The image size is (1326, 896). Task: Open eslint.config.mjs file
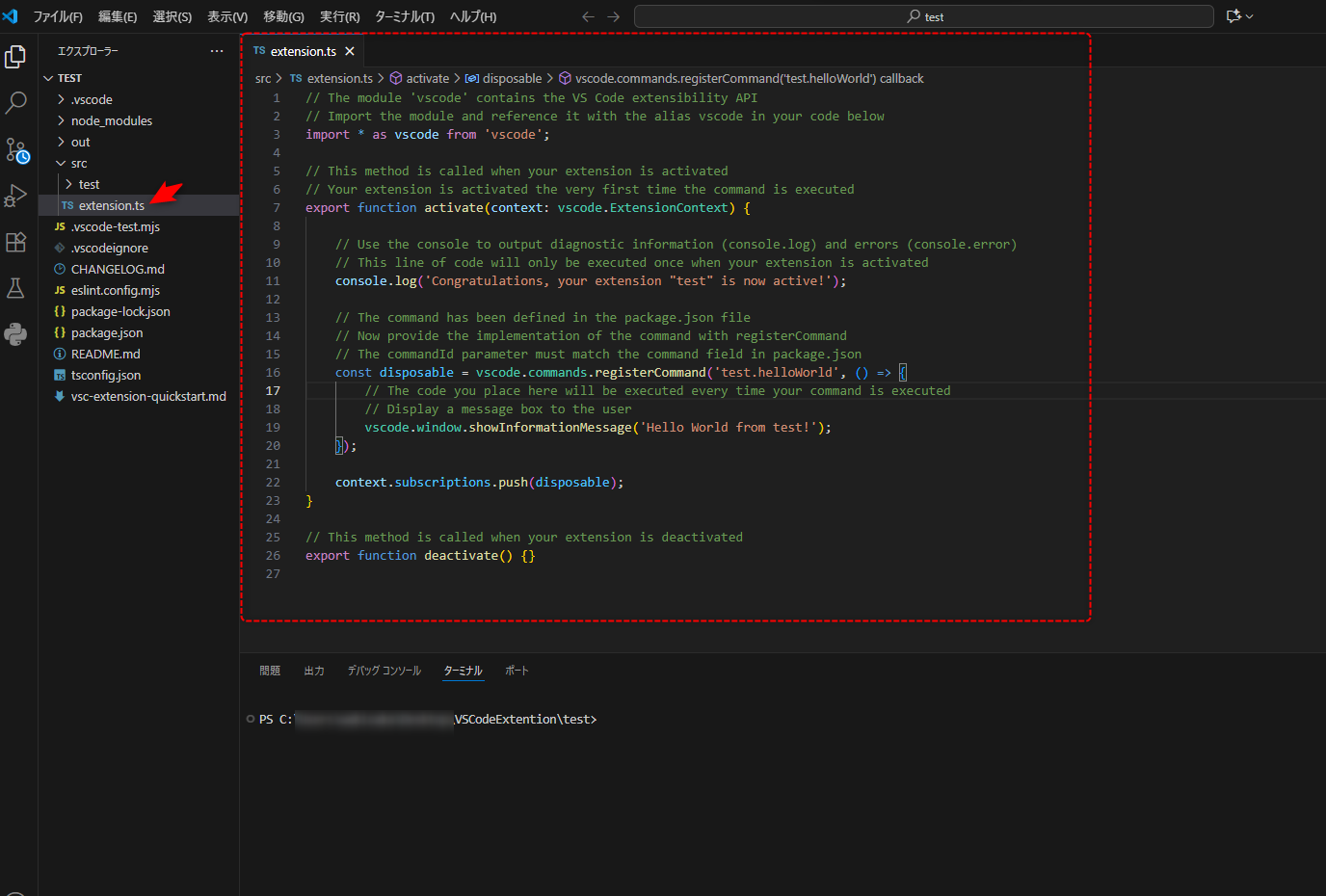point(139,290)
